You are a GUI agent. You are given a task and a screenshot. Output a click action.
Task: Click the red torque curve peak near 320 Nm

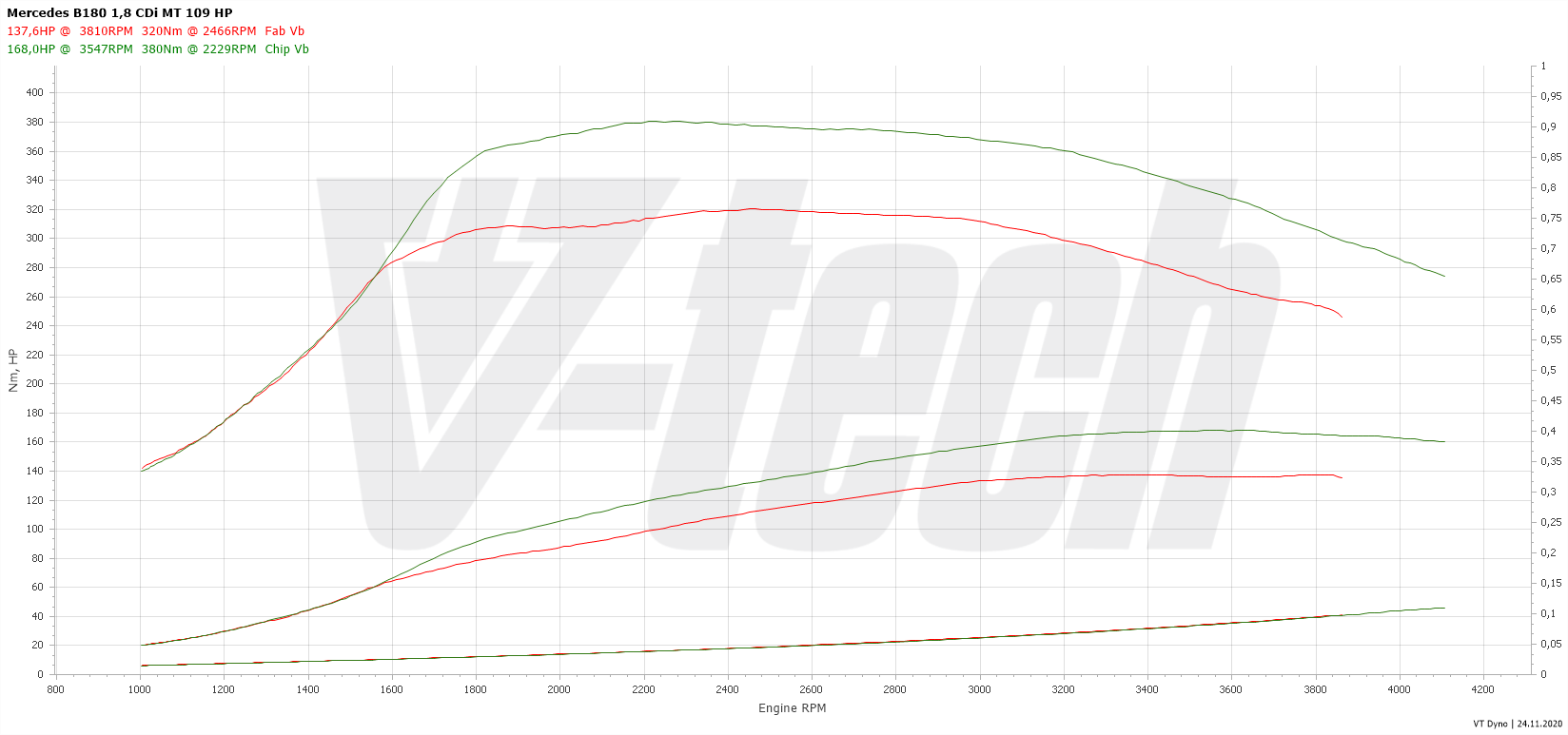(755, 209)
